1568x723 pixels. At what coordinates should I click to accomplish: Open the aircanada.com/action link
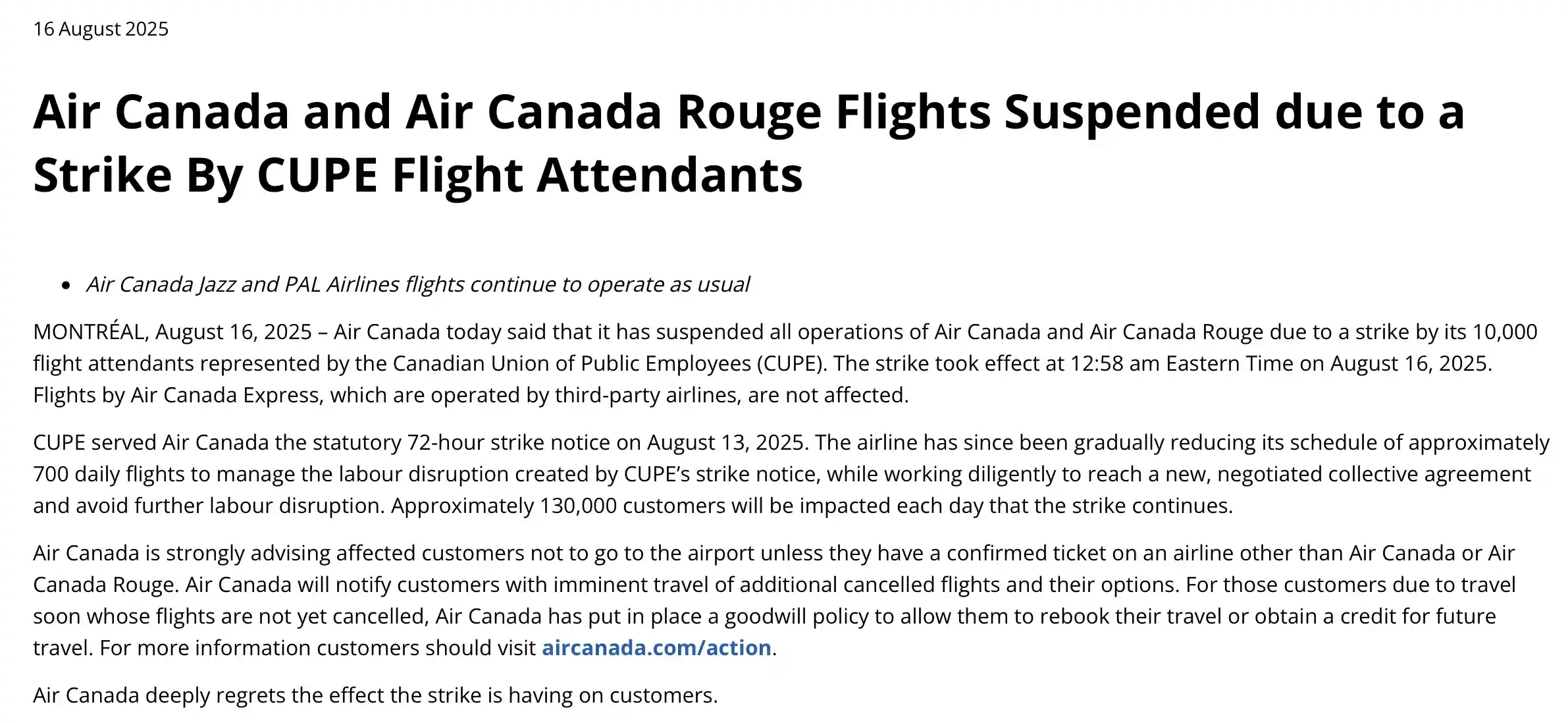pyautogui.click(x=656, y=648)
